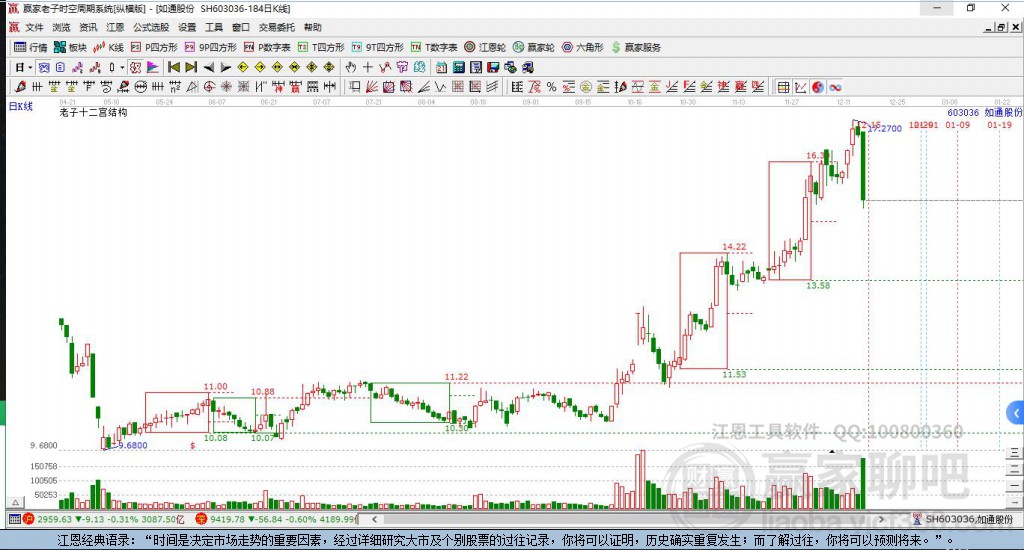Screen dimensions: 1024x550
Task: Click the floppy disk save icon
Action: pyautogui.click(x=493, y=67)
